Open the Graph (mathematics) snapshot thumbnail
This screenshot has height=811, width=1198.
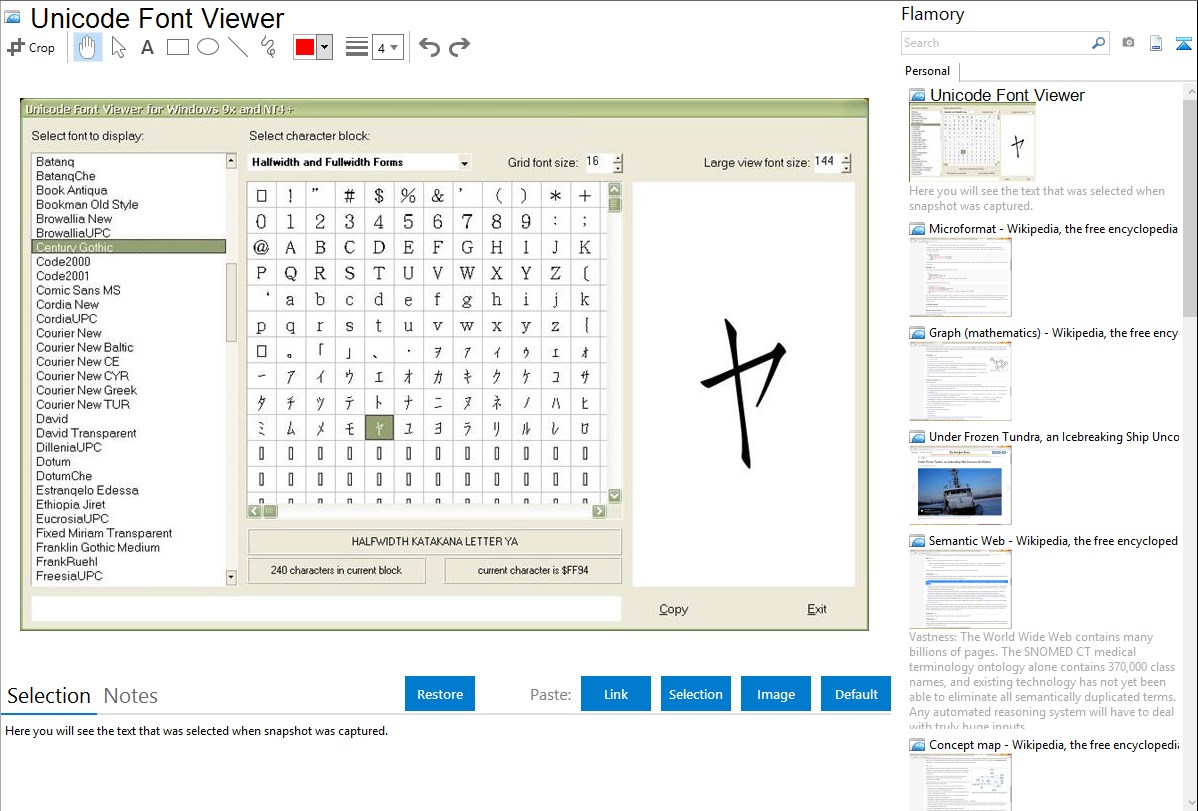[960, 381]
